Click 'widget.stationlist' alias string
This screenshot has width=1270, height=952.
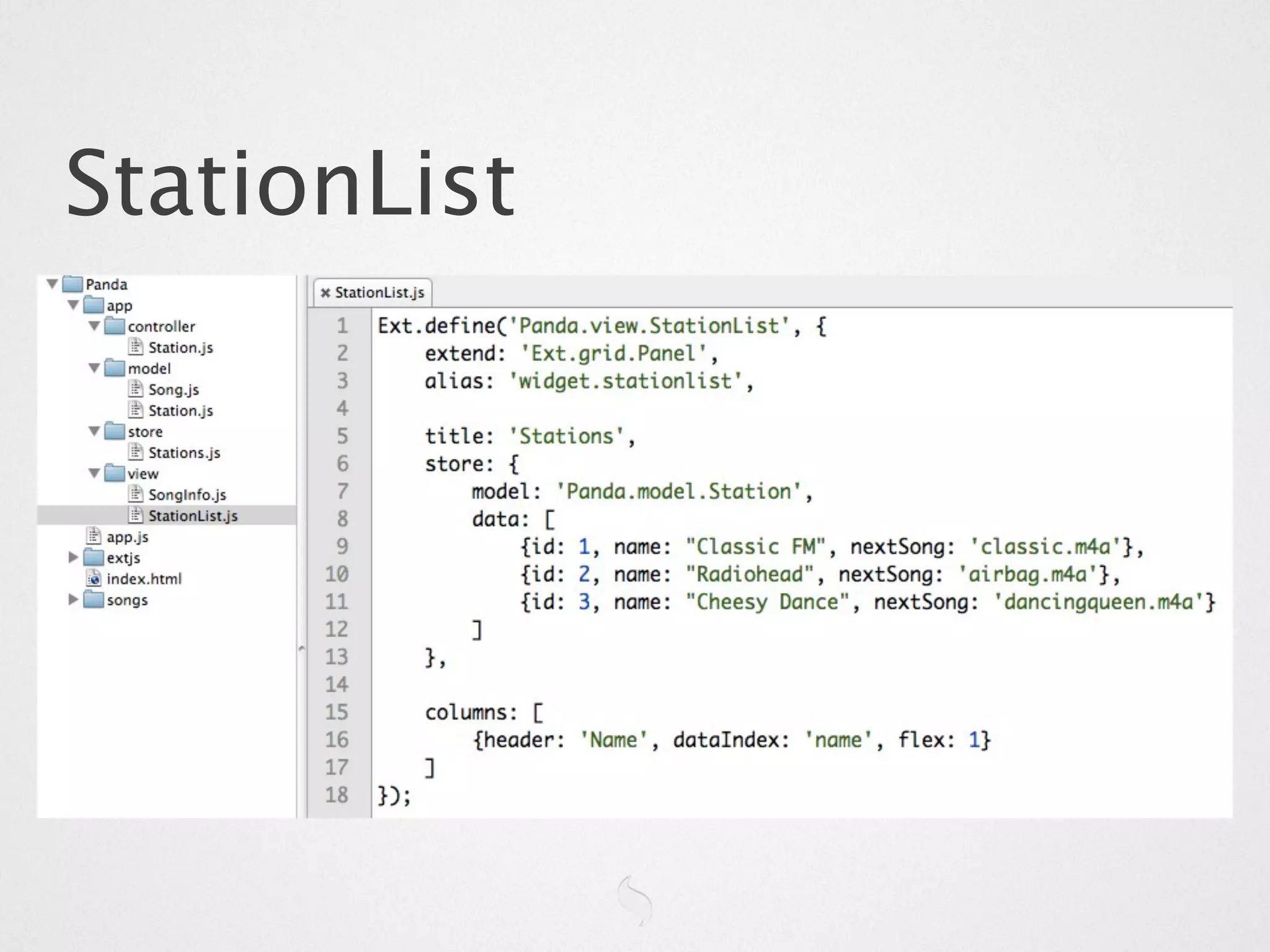pos(625,381)
